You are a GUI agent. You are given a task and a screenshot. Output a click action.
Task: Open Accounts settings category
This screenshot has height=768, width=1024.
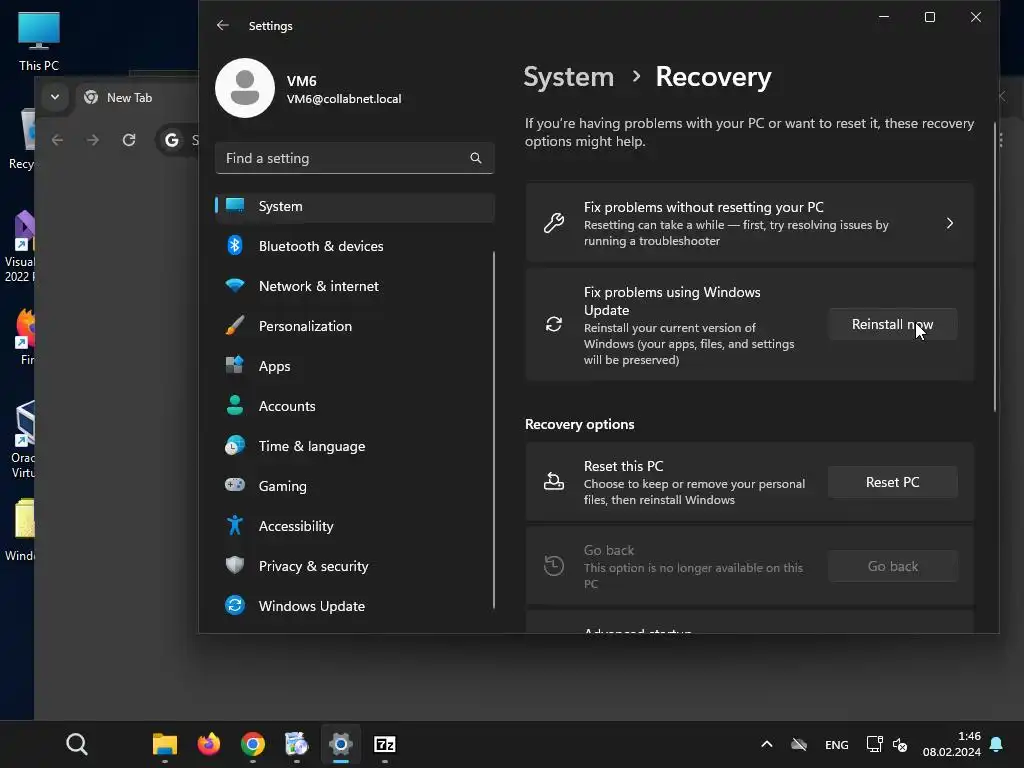coord(355,406)
